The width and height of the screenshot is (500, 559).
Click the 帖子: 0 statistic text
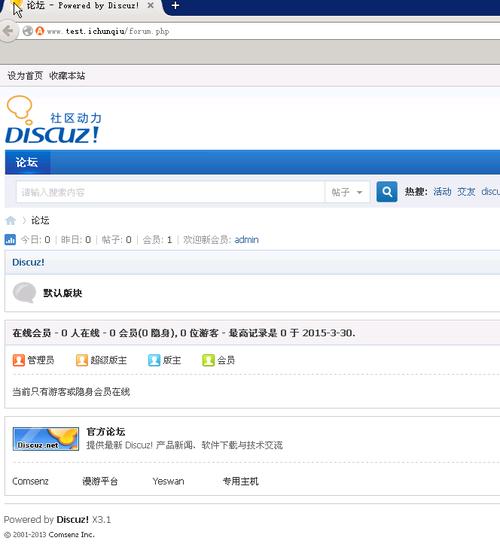[x=117, y=240]
